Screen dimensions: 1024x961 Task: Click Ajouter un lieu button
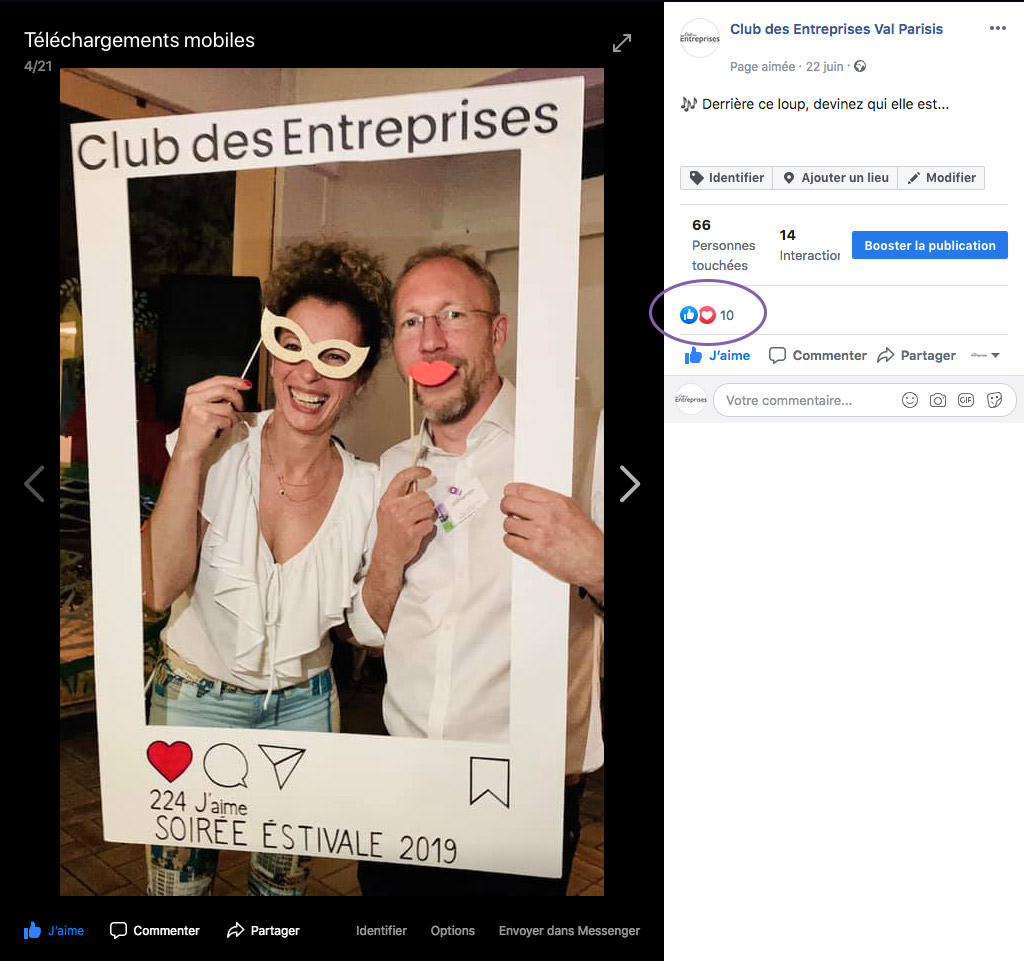click(x=835, y=178)
